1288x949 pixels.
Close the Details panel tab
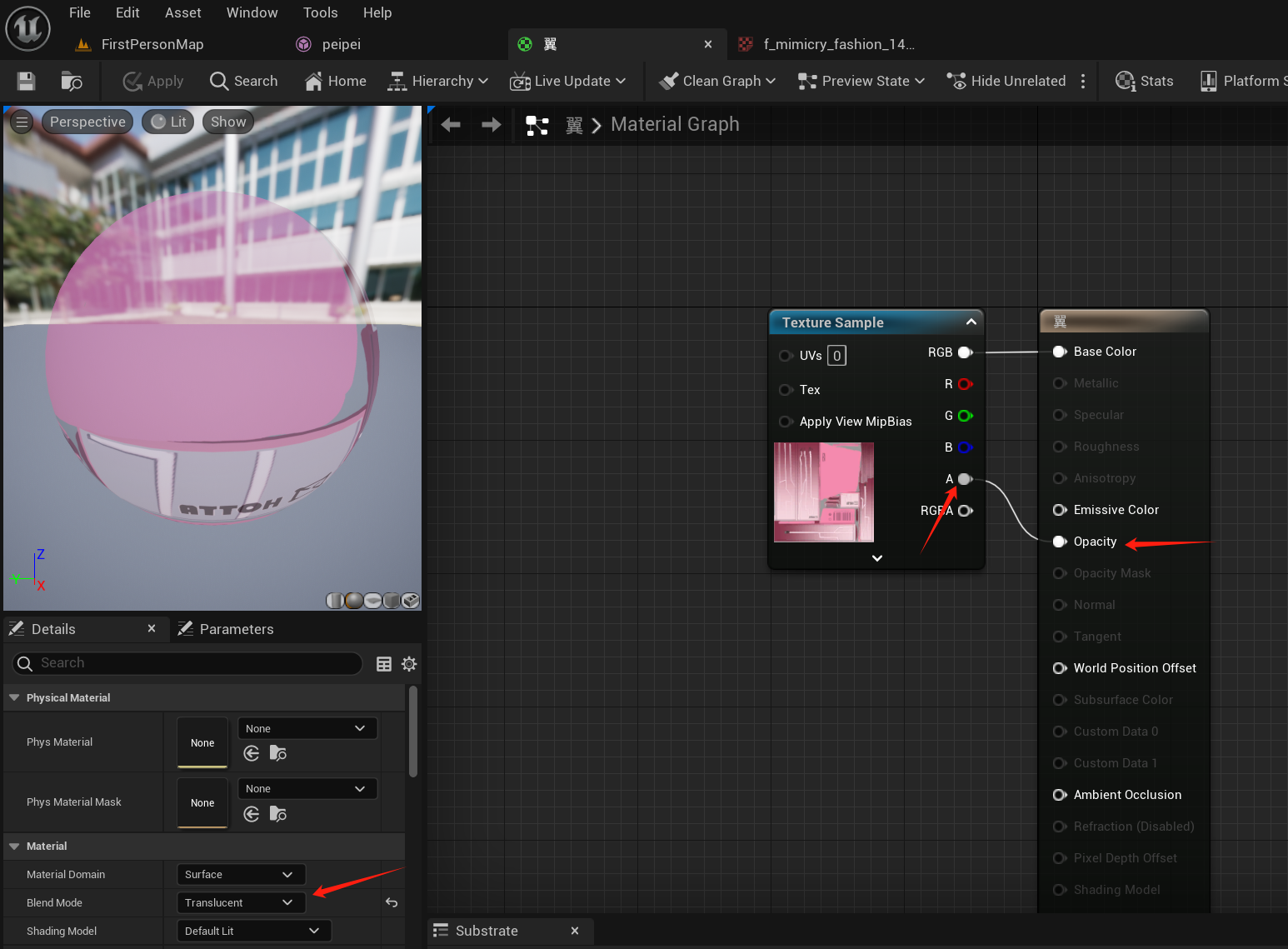tap(152, 628)
